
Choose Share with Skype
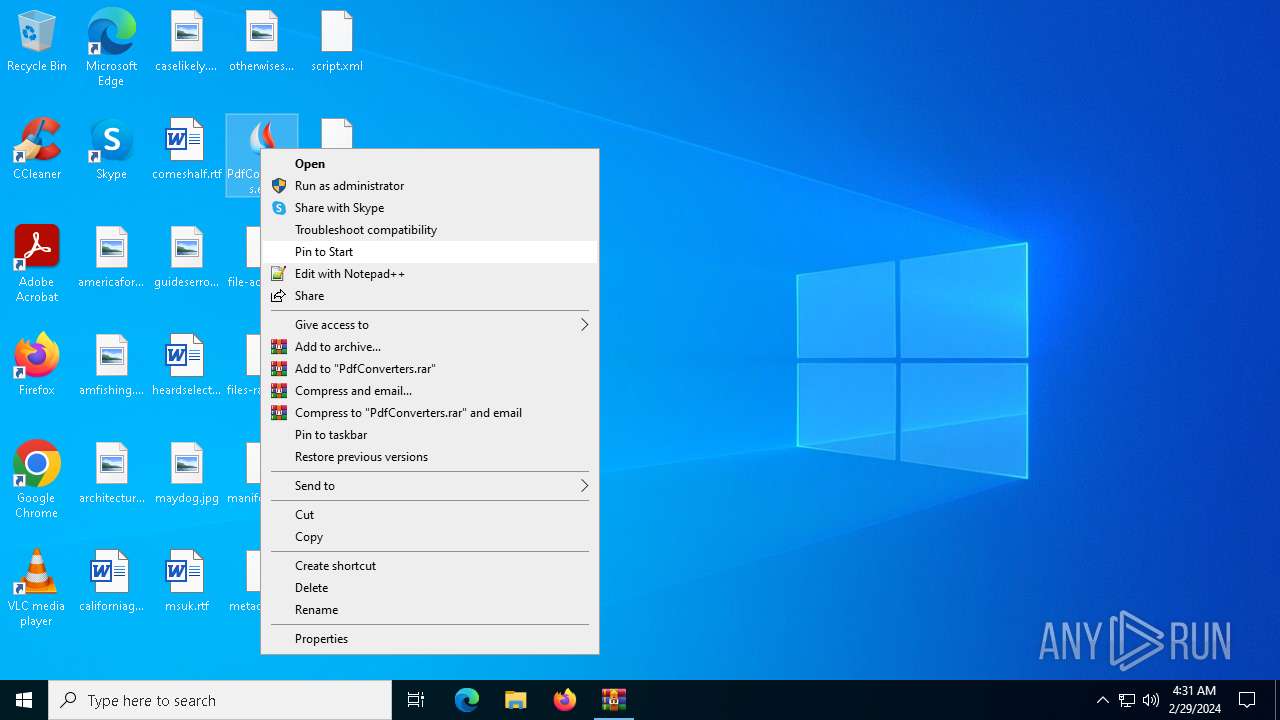pos(430,208)
